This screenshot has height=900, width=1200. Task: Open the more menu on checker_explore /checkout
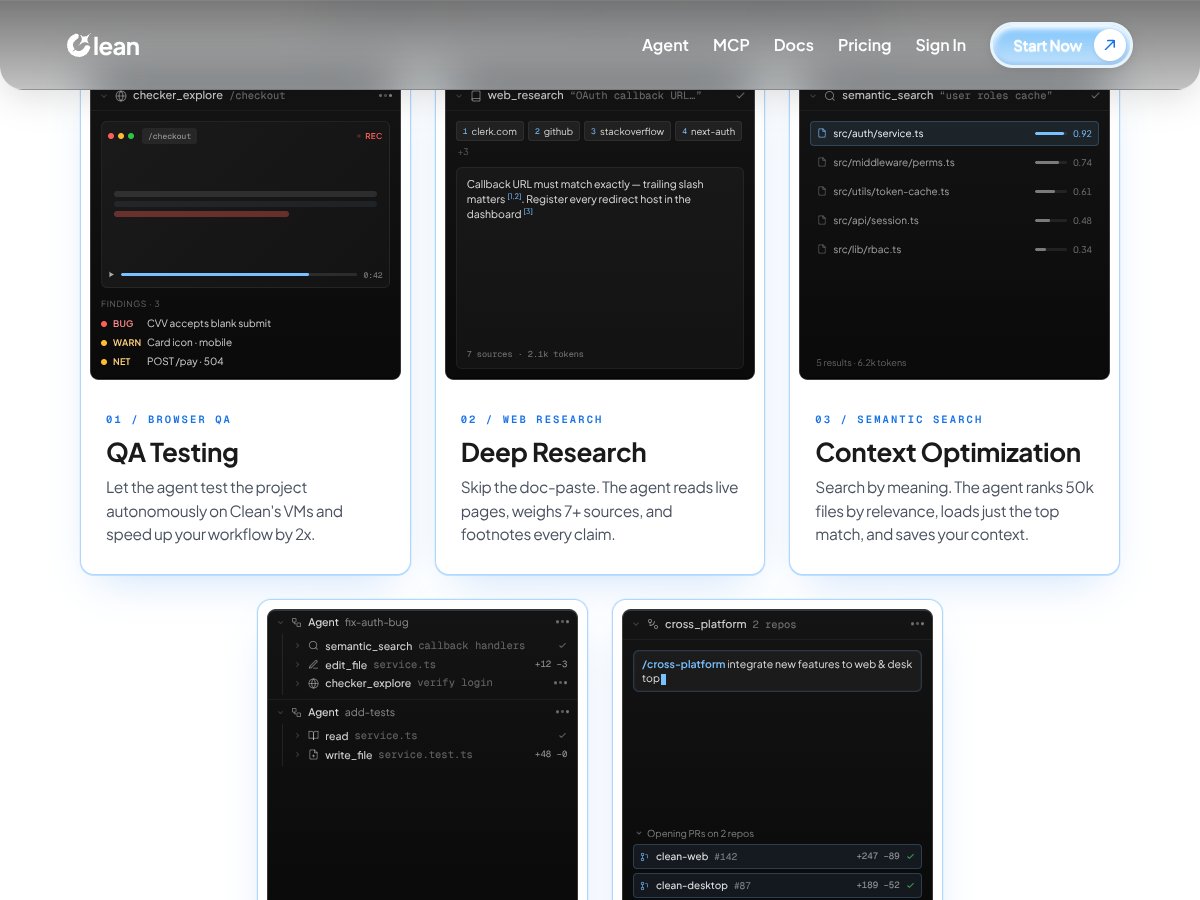pyautogui.click(x=385, y=96)
